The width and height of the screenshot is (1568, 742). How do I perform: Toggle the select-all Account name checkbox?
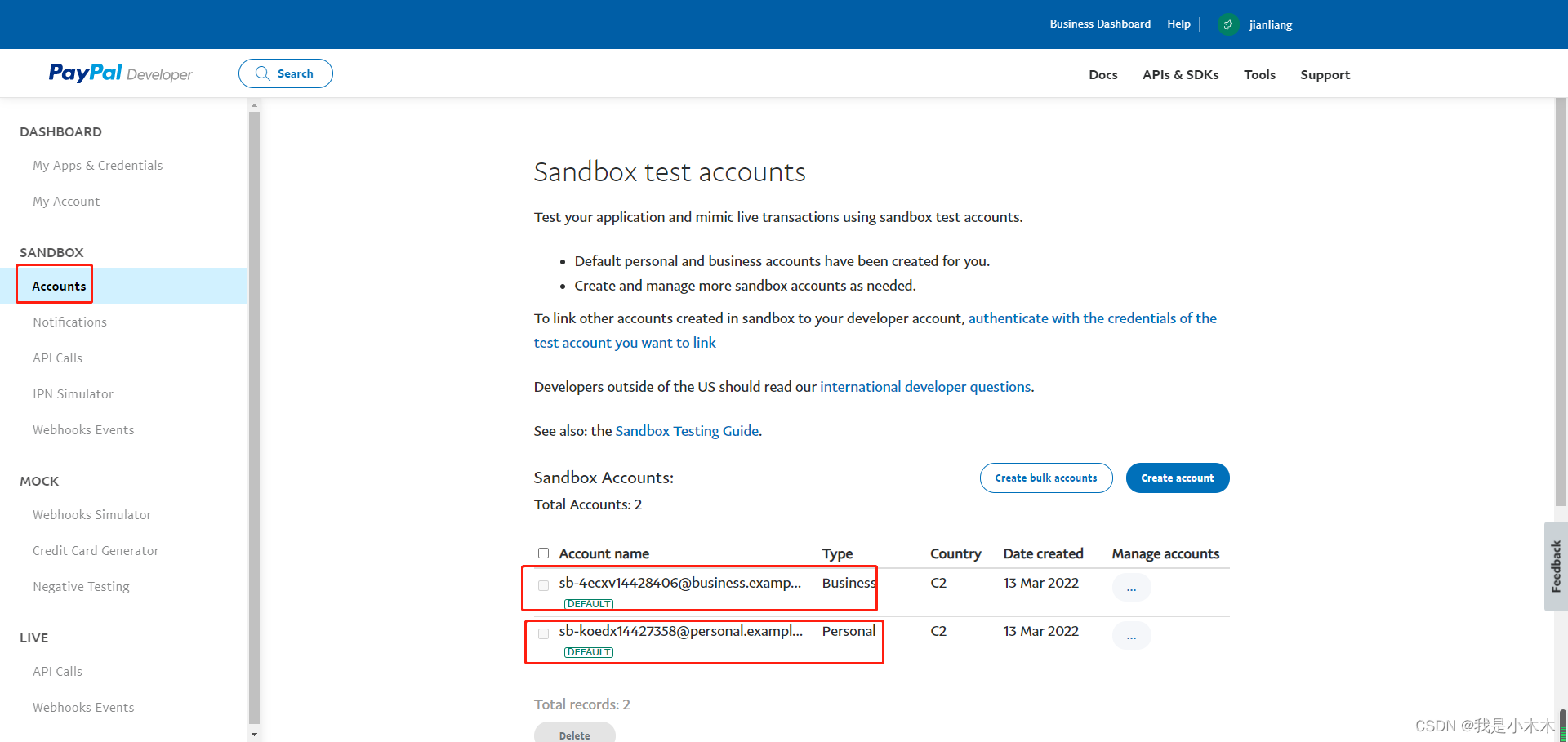point(543,553)
